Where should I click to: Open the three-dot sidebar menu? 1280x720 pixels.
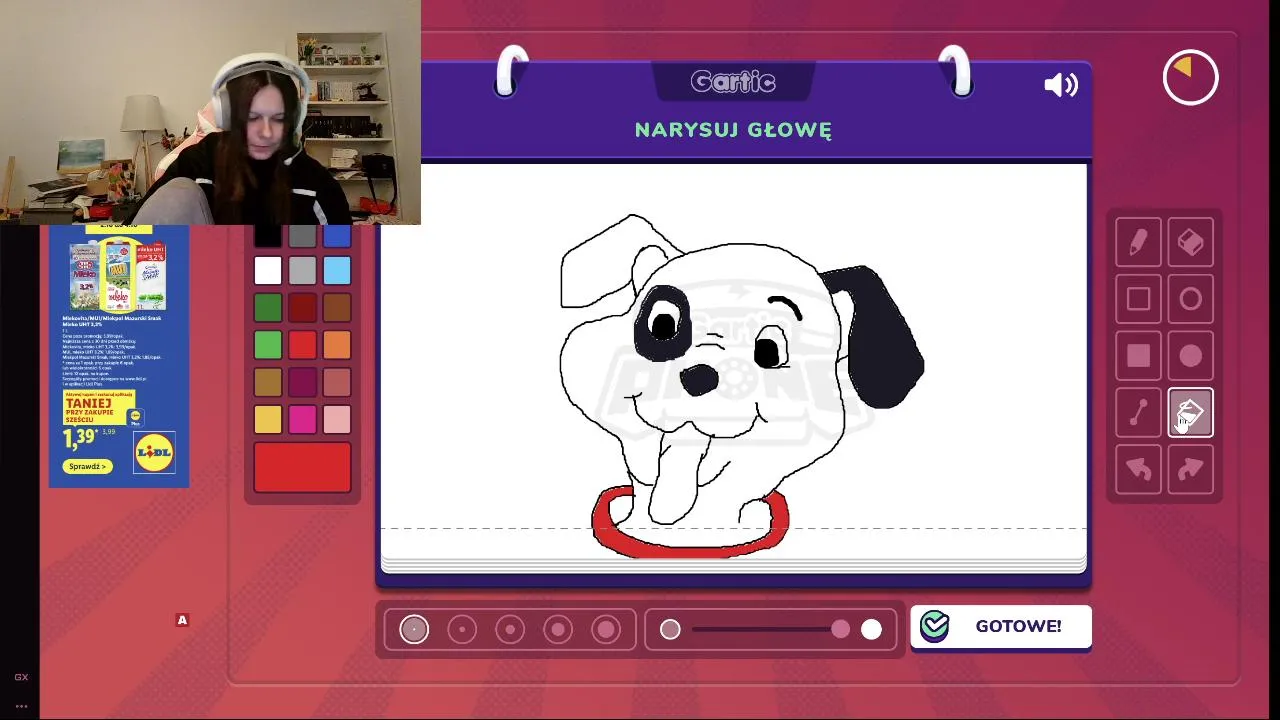[x=21, y=706]
